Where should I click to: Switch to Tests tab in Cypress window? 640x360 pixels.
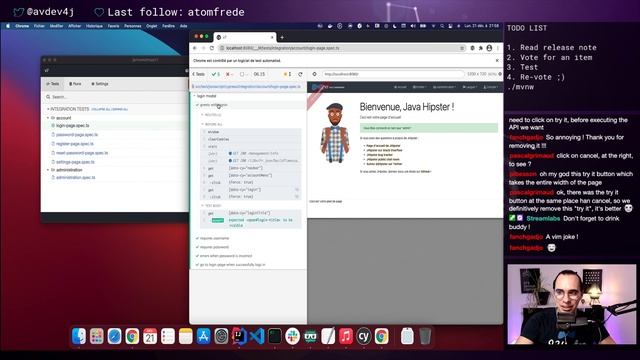(53, 84)
